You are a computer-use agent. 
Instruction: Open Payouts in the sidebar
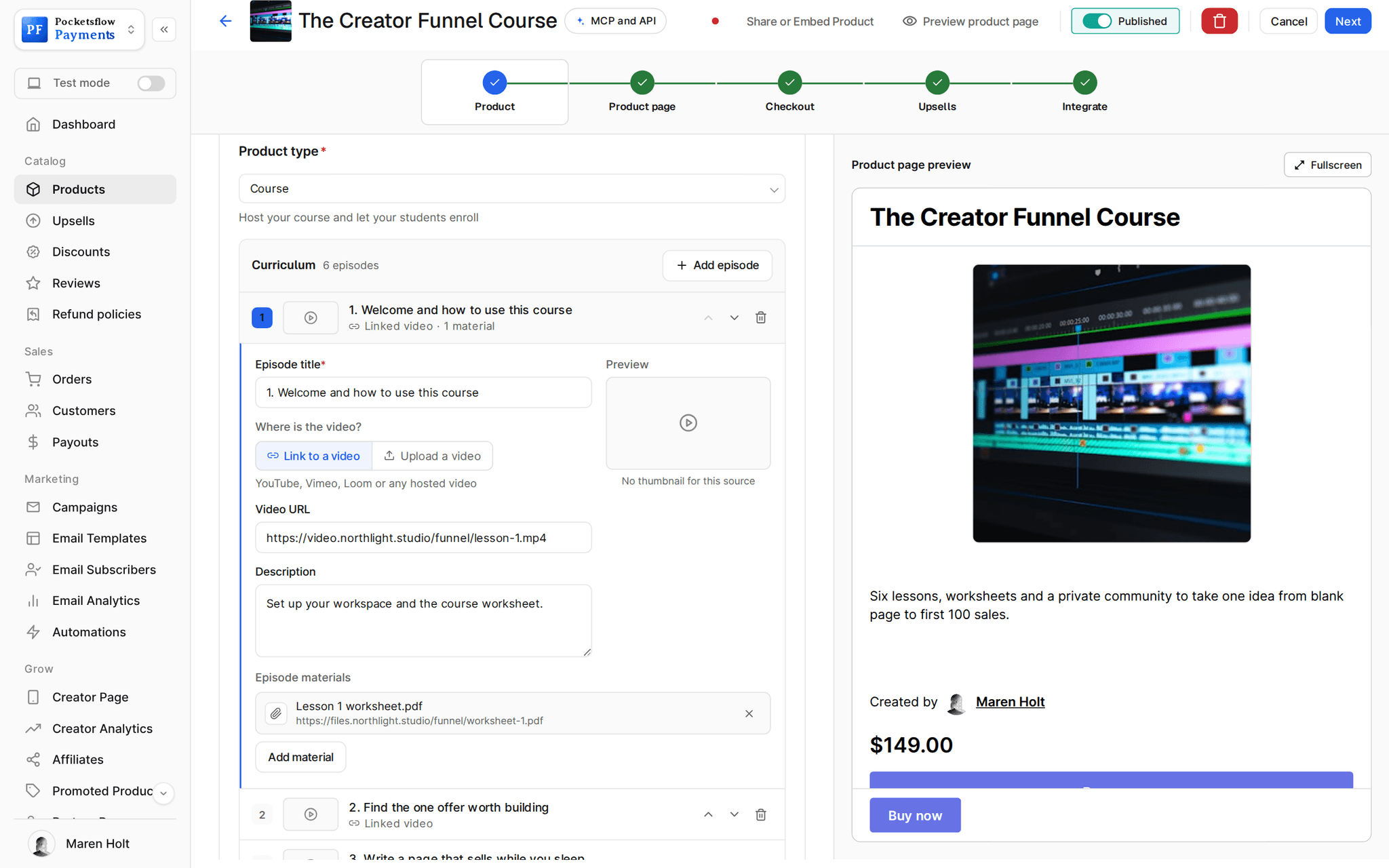pos(95,442)
